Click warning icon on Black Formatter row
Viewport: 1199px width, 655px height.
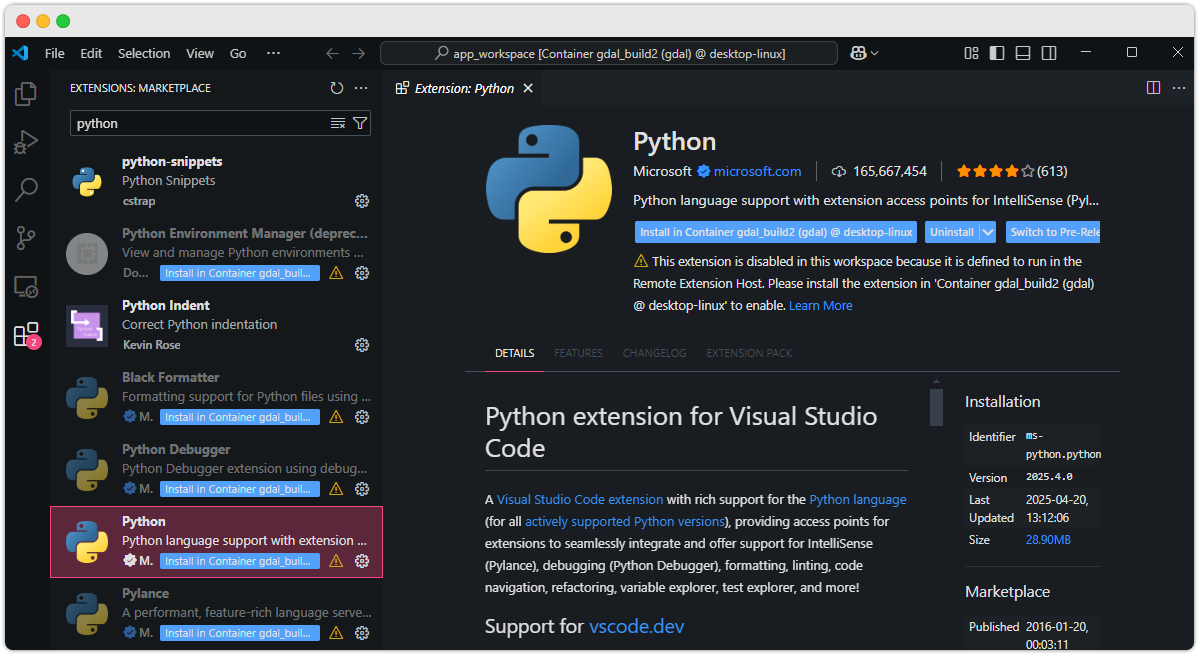[x=336, y=417]
